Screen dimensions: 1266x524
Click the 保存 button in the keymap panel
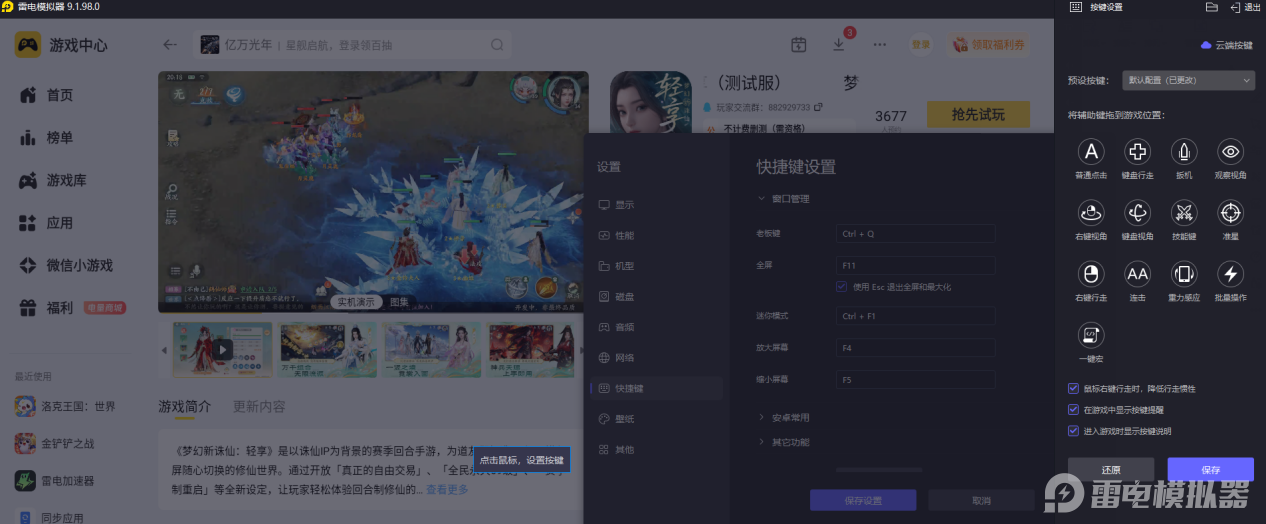[1210, 469]
